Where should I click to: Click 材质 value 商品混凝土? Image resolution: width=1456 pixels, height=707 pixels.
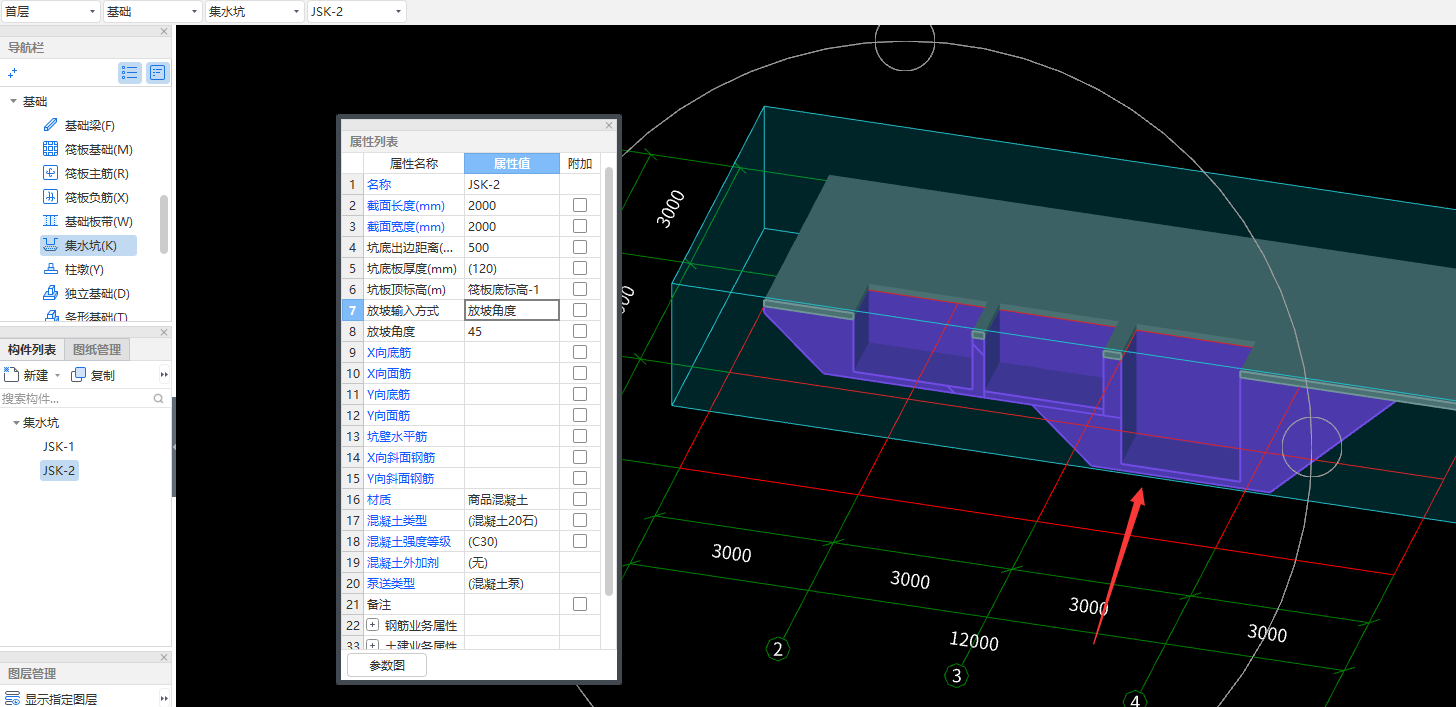[512, 499]
